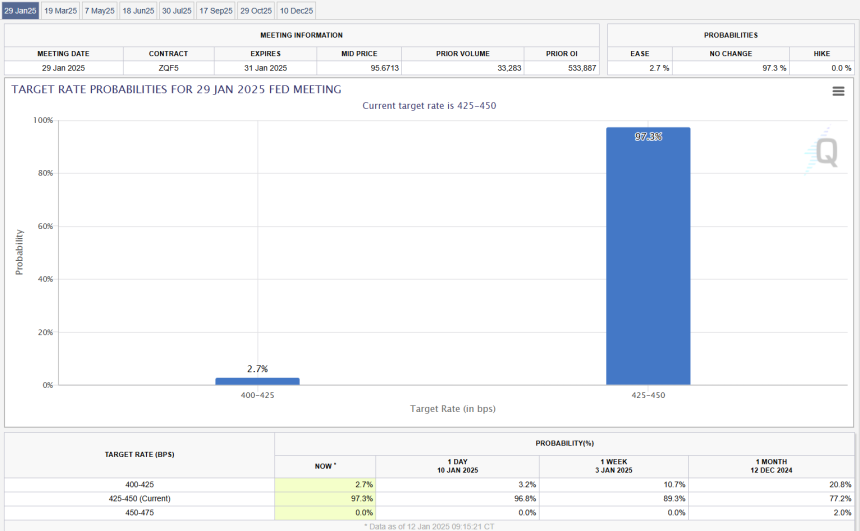This screenshot has height=531, width=860.
Task: Select the 29 Jan25 meeting tab
Action: pyautogui.click(x=20, y=10)
